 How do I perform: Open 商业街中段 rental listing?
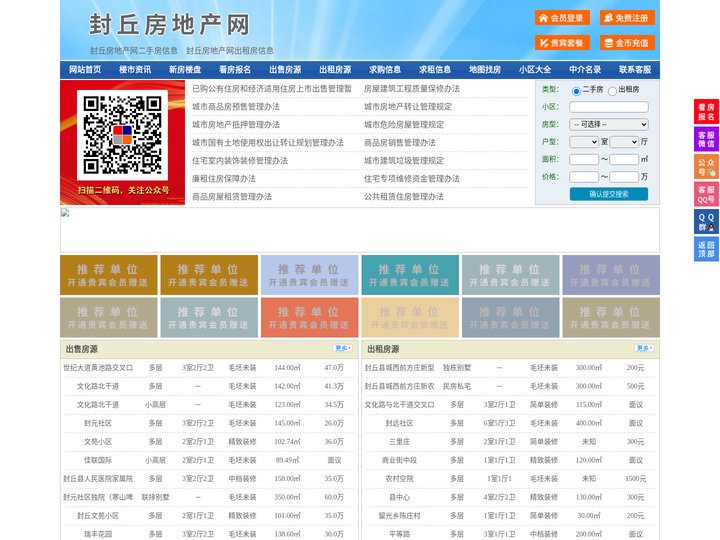[399, 460]
